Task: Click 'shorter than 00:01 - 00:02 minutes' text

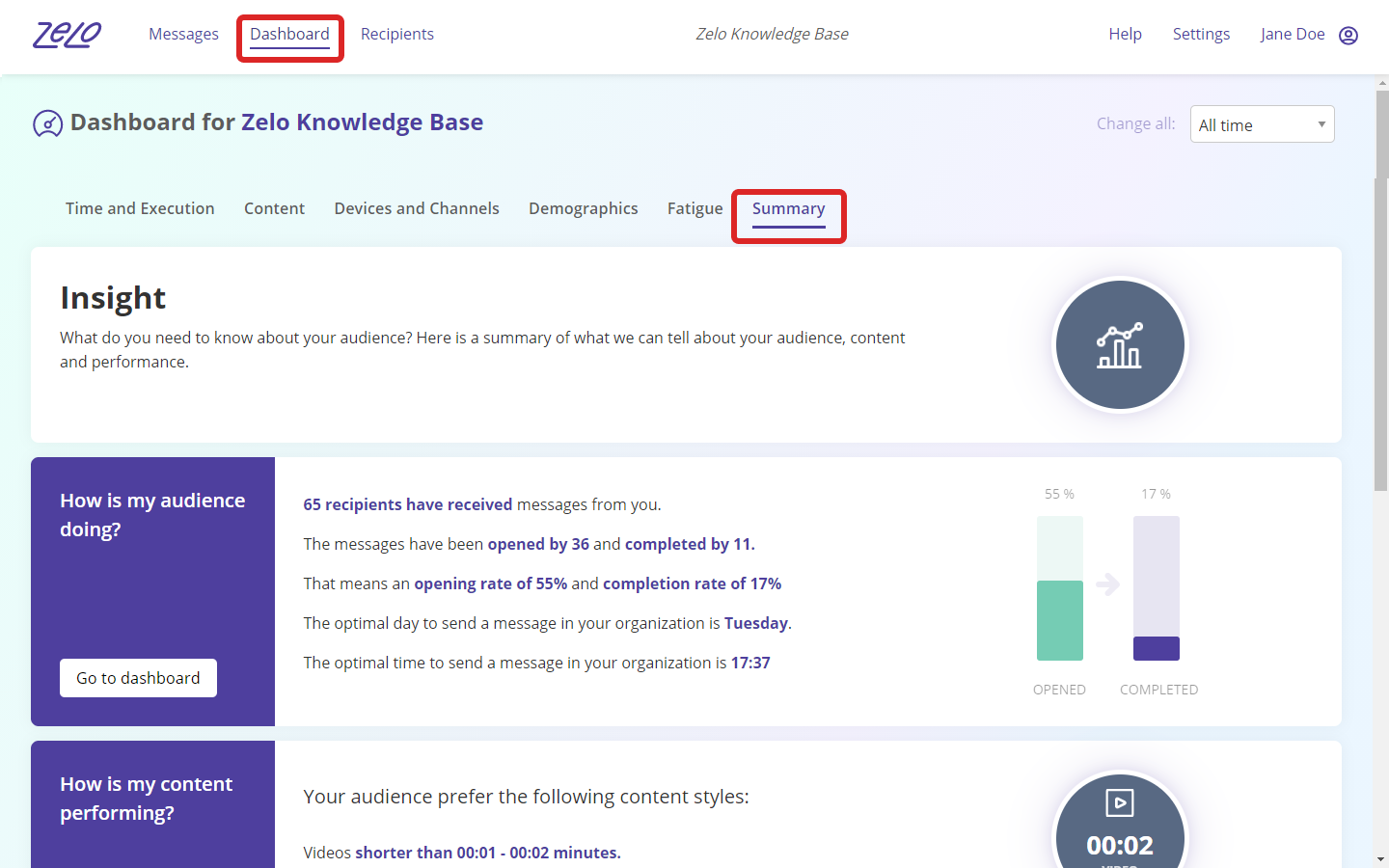Action: point(488,853)
